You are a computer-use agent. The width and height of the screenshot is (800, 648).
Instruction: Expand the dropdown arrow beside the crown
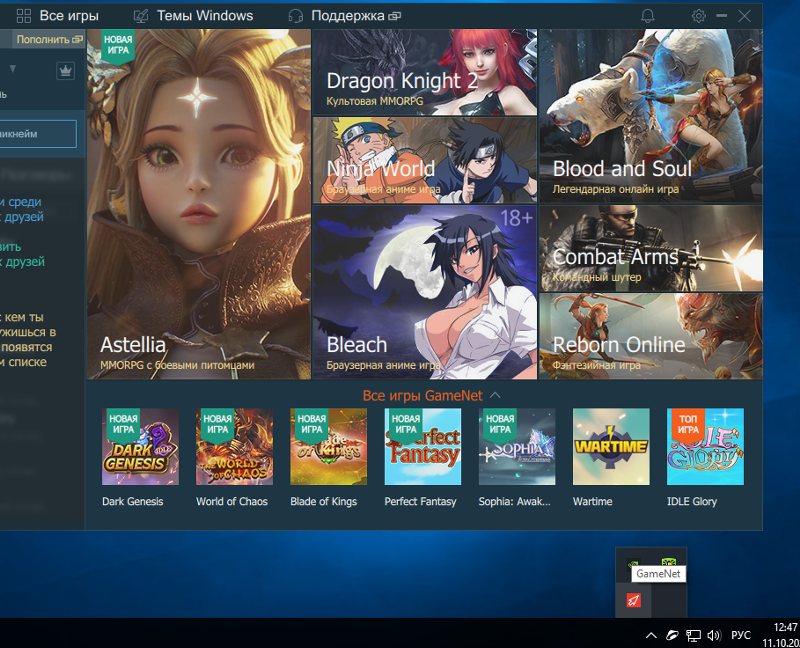13,68
